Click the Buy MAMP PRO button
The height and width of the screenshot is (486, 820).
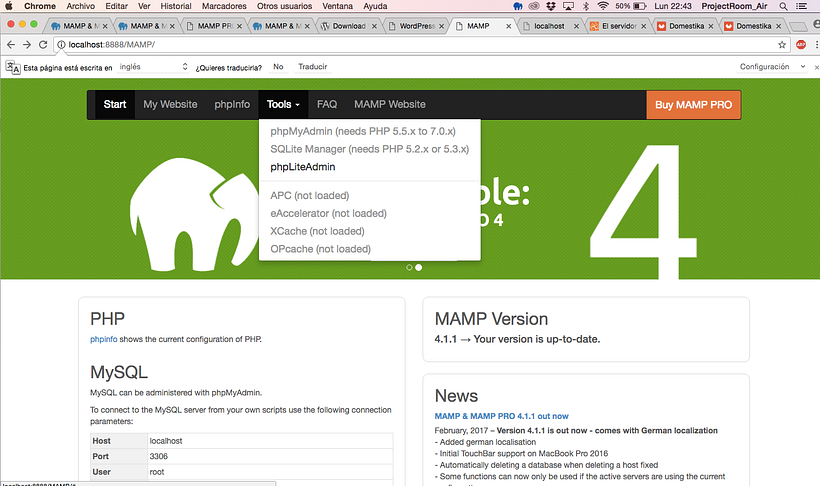(x=693, y=105)
